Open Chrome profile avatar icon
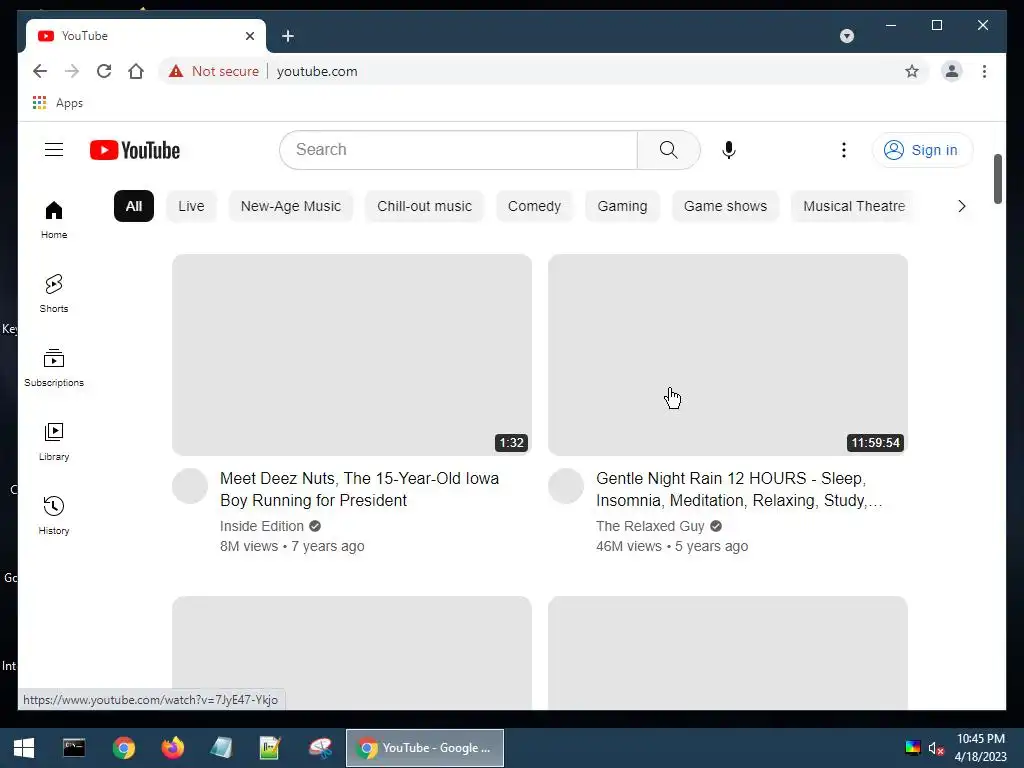 click(x=952, y=71)
